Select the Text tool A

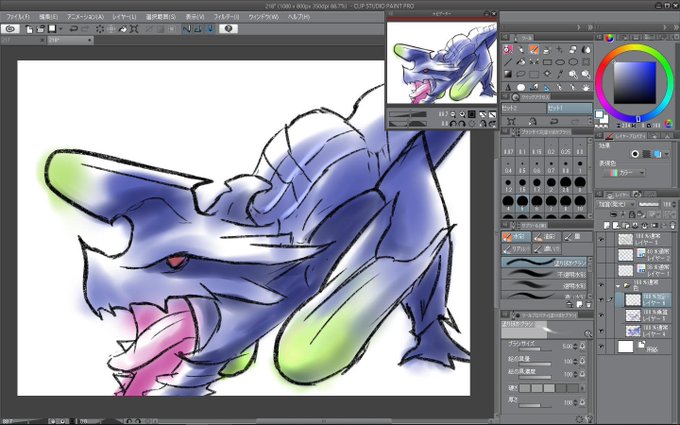[508, 87]
